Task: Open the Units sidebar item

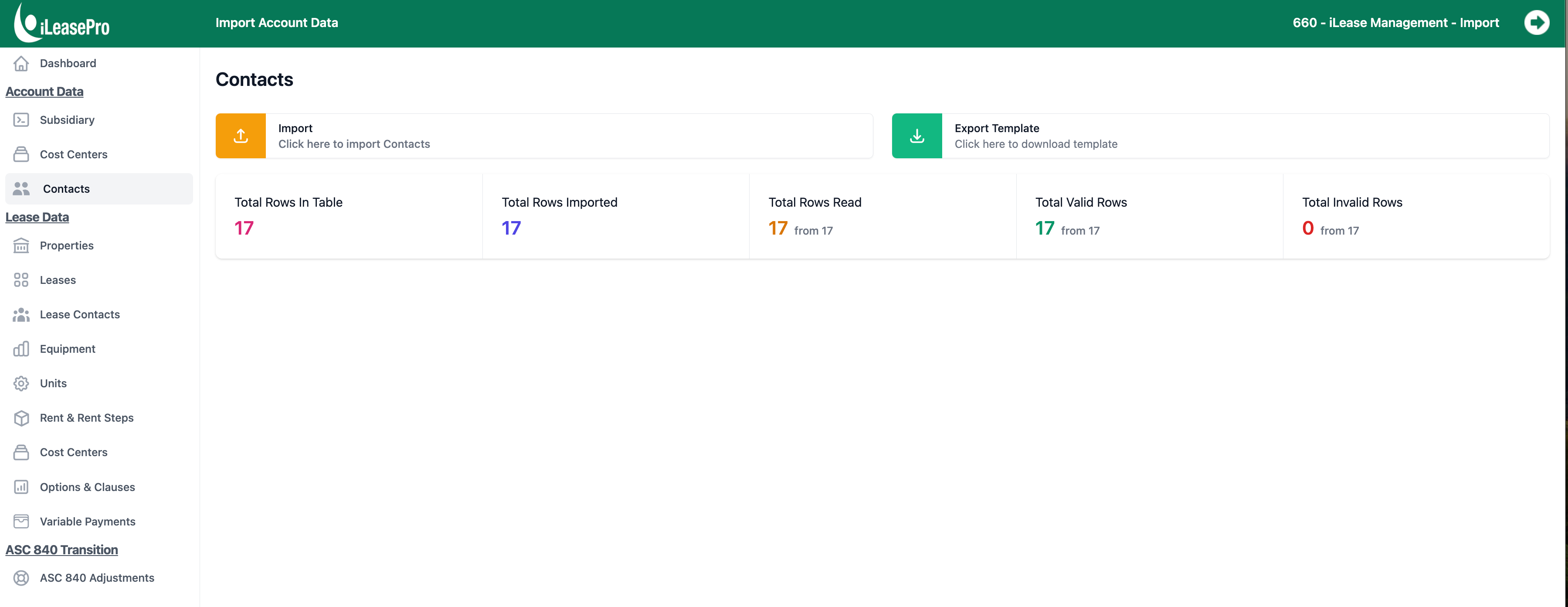Action: [99, 384]
